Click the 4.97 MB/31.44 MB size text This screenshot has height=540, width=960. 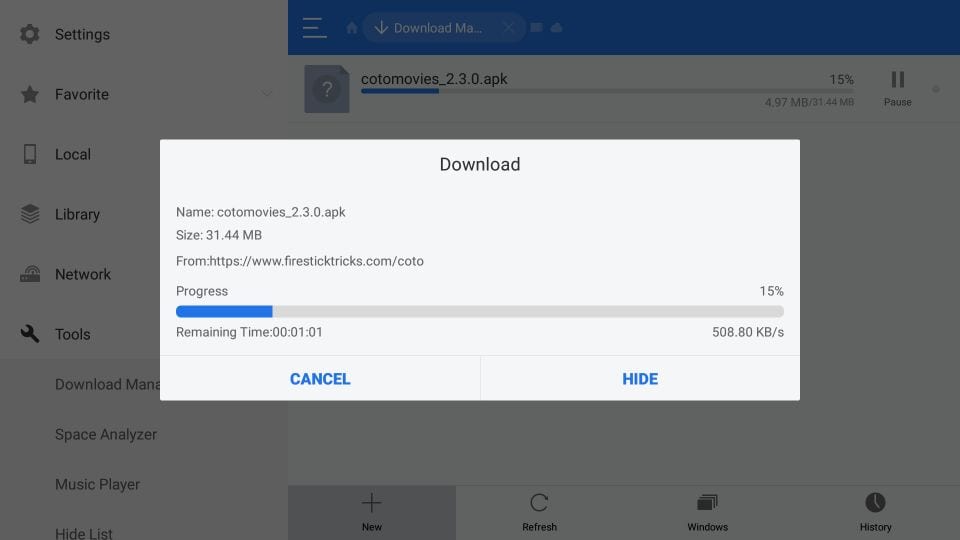coord(809,102)
